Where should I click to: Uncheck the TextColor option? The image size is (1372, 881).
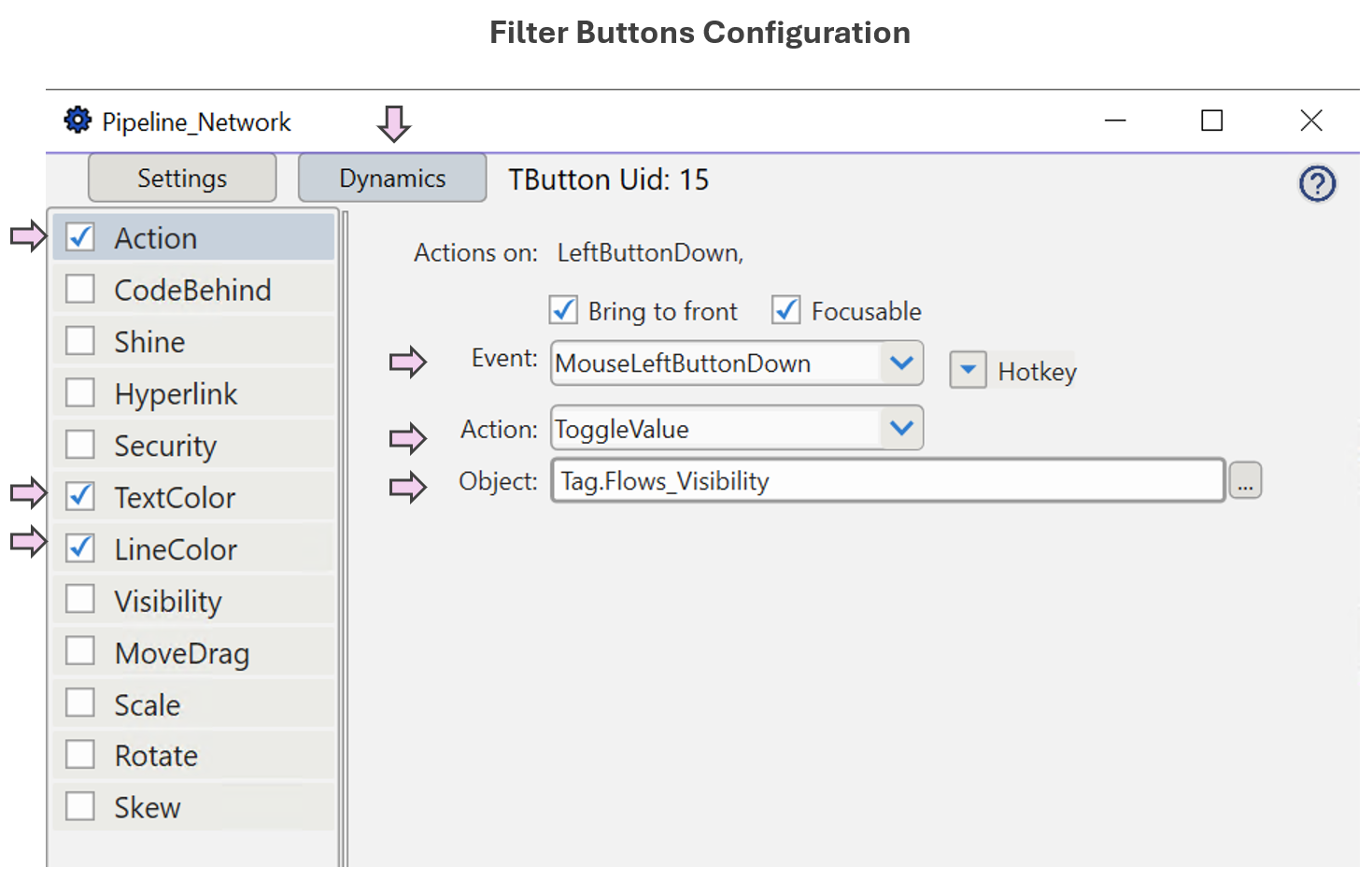click(79, 496)
